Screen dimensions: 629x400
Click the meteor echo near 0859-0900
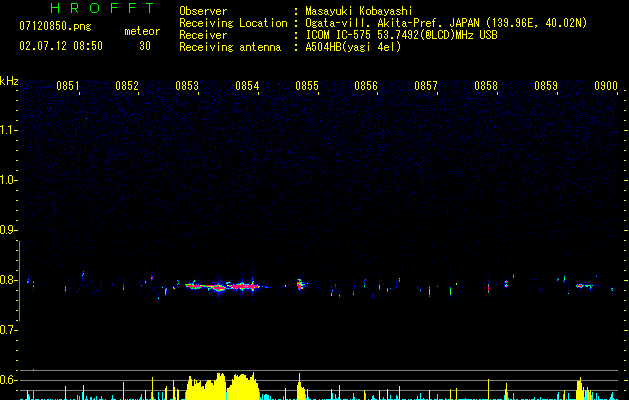point(584,286)
